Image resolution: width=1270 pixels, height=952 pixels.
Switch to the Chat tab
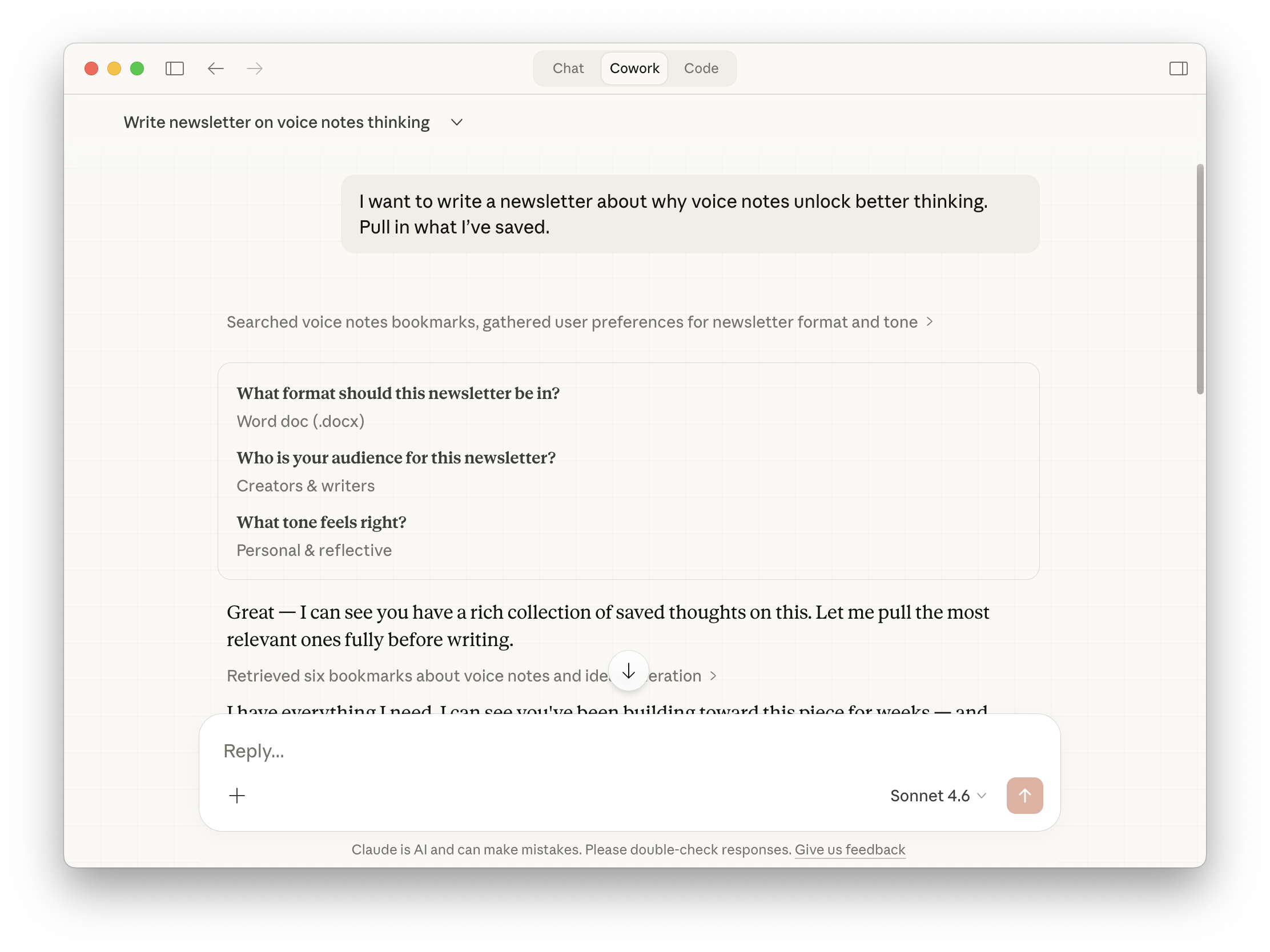click(568, 68)
